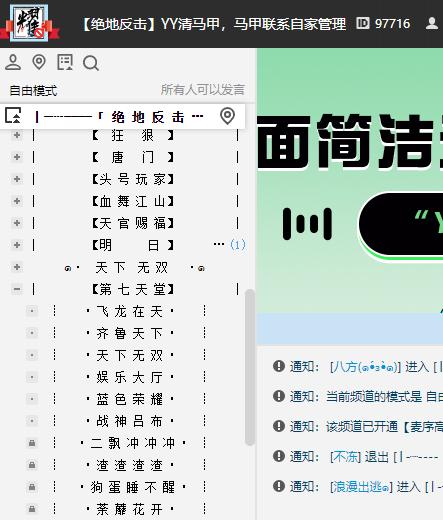Collapse the 第七天堂 channel
The height and width of the screenshot is (520, 443).
tap(17, 289)
